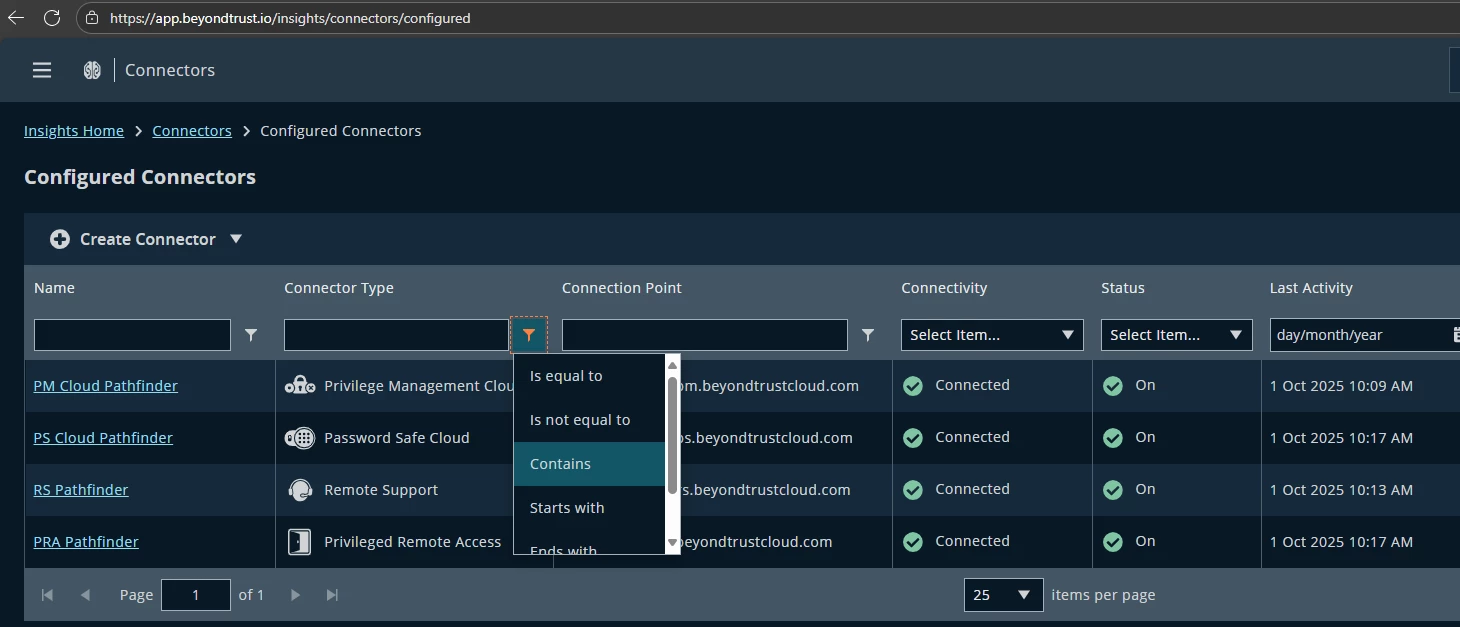
Task: Close the Connector Type filter operator menu
Action: 529,335
